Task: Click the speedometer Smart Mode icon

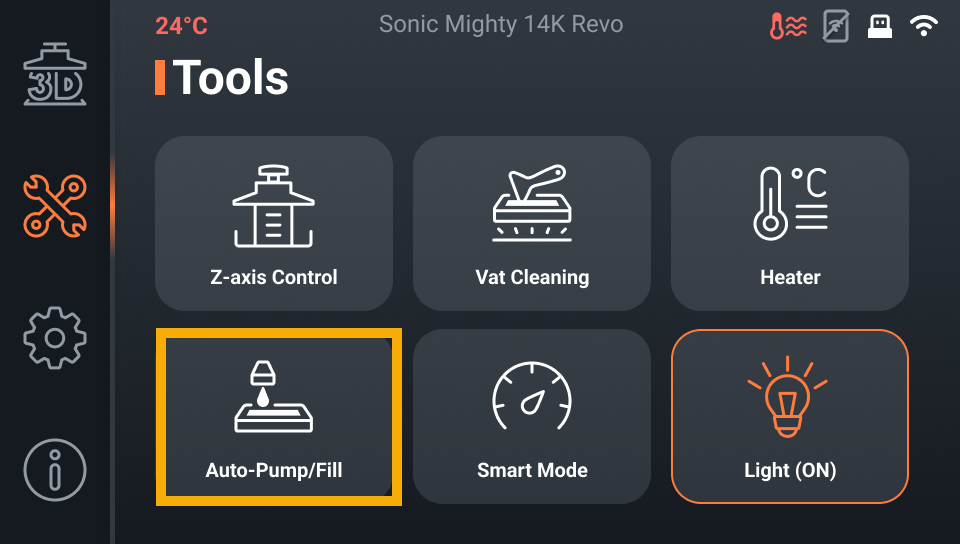Action: [531, 397]
